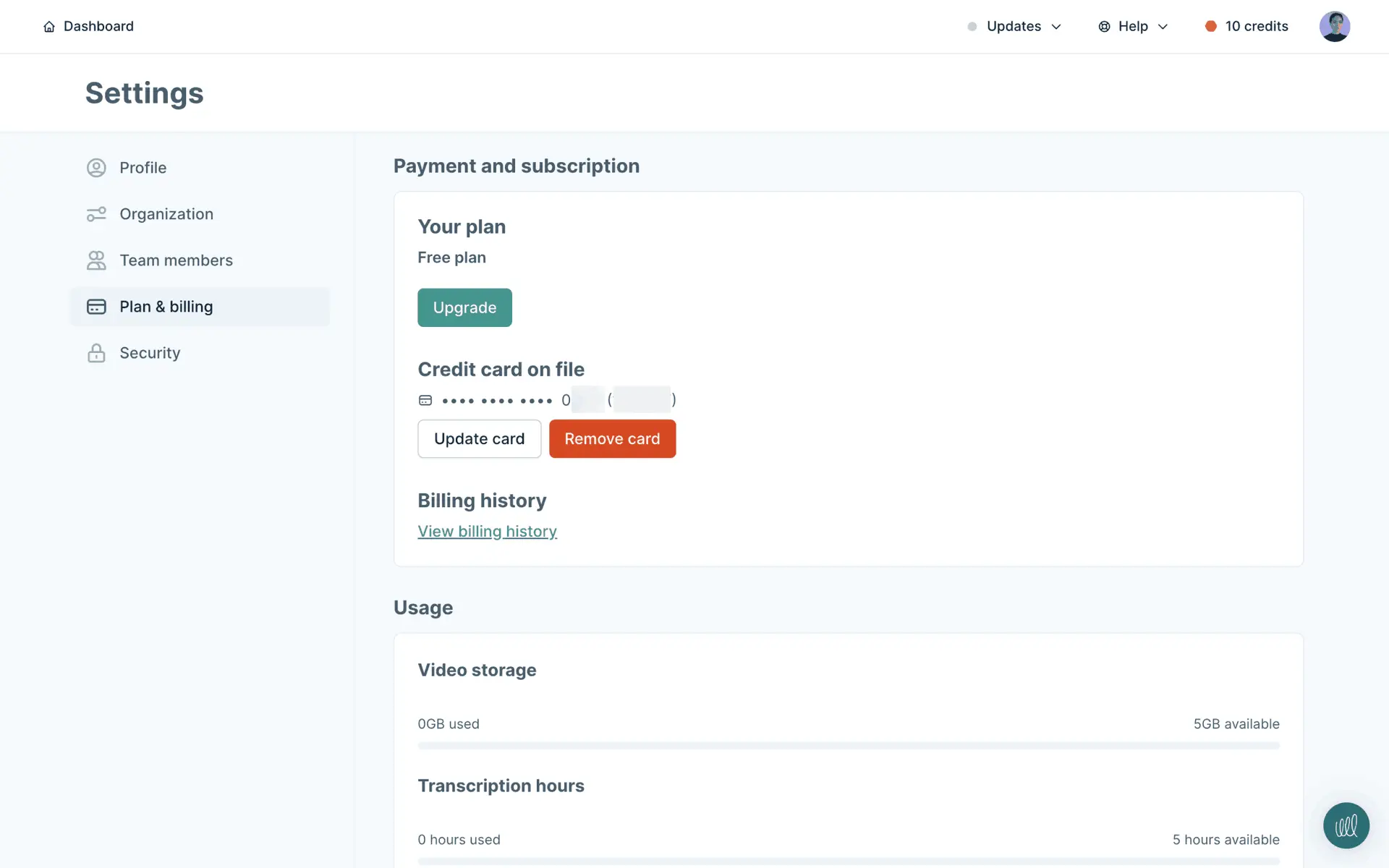
Task: Open the chat widget in bottom corner
Action: tap(1346, 825)
